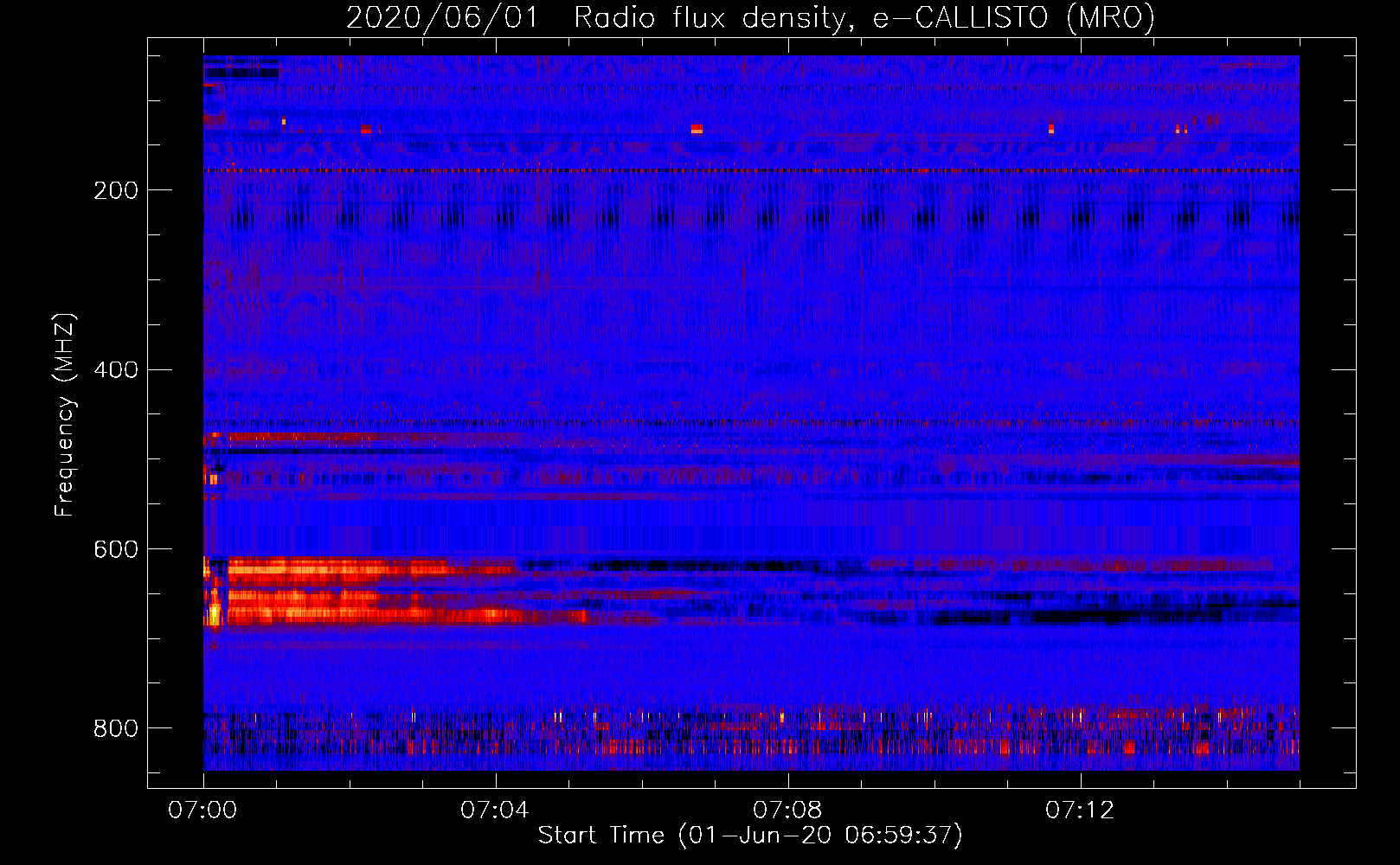The image size is (1400, 865).
Task: Click the 'Start Time (01-Jun-20 06:59:37)' label
Action: click(x=750, y=836)
